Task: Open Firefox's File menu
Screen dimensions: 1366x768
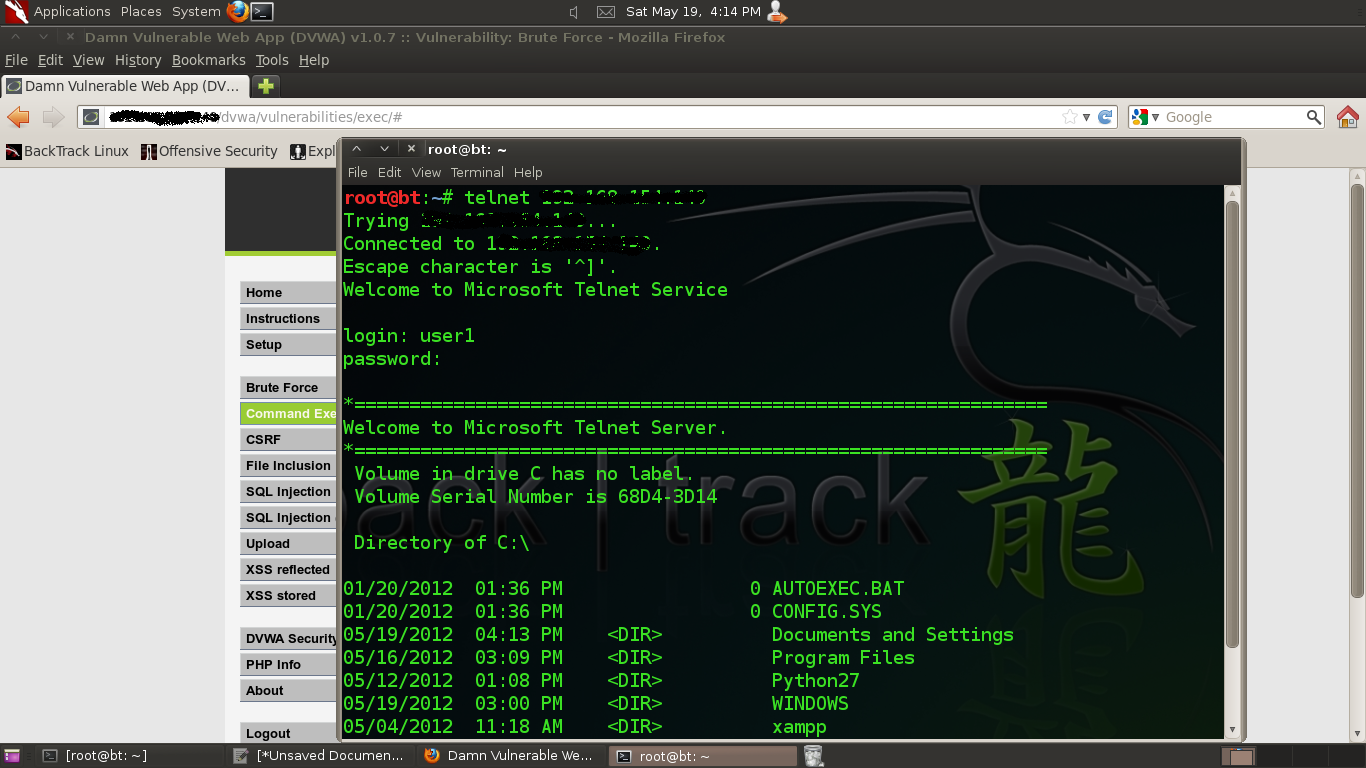Action: pyautogui.click(x=16, y=60)
